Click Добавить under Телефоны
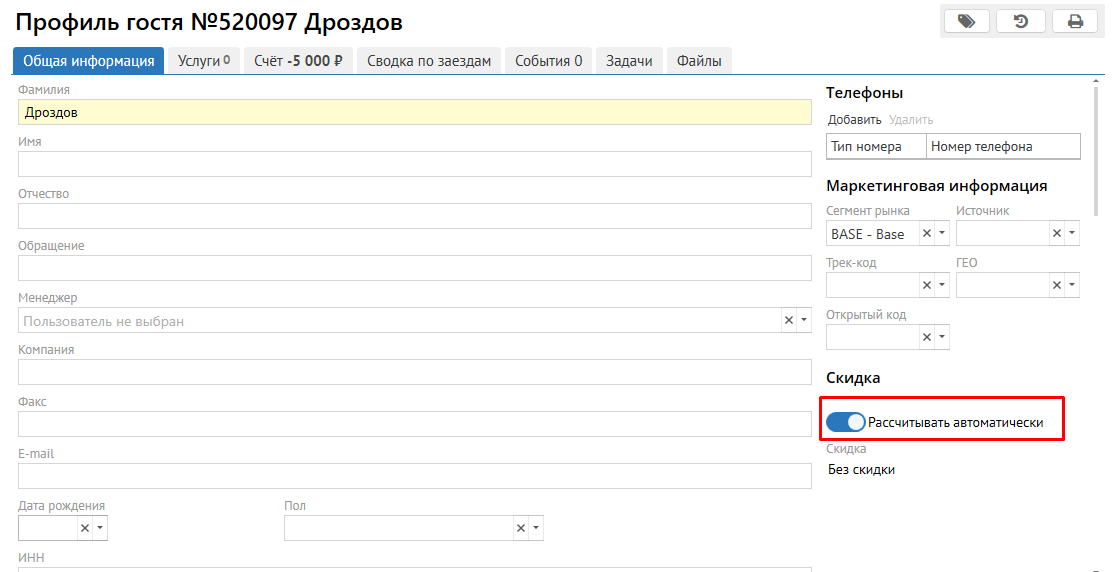The image size is (1113, 572). pyautogui.click(x=854, y=120)
